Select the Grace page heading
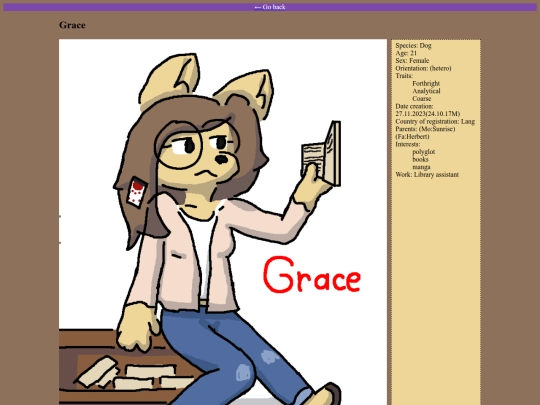The width and height of the screenshot is (540, 405). 72,25
